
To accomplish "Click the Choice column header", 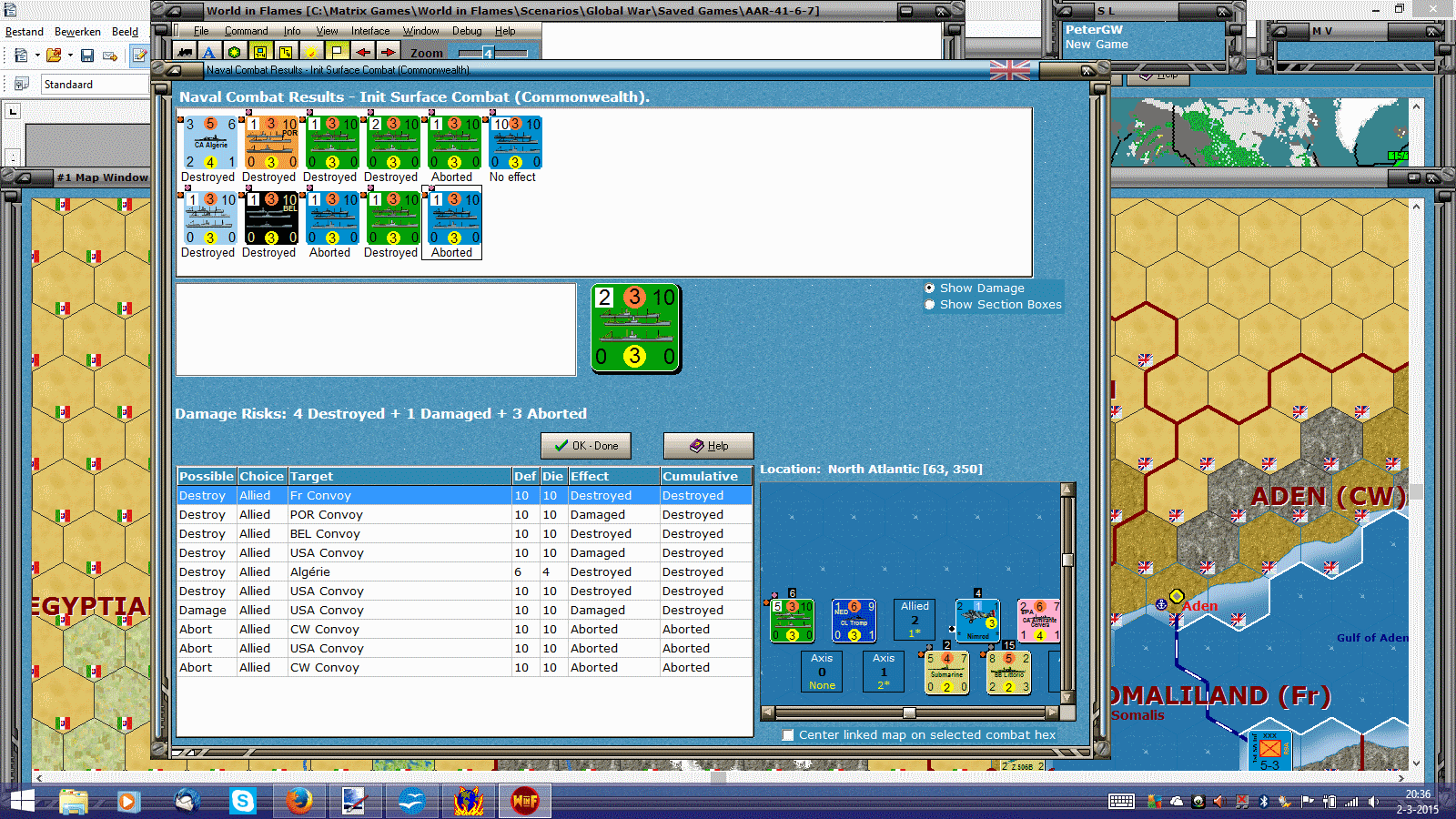I will click(262, 476).
